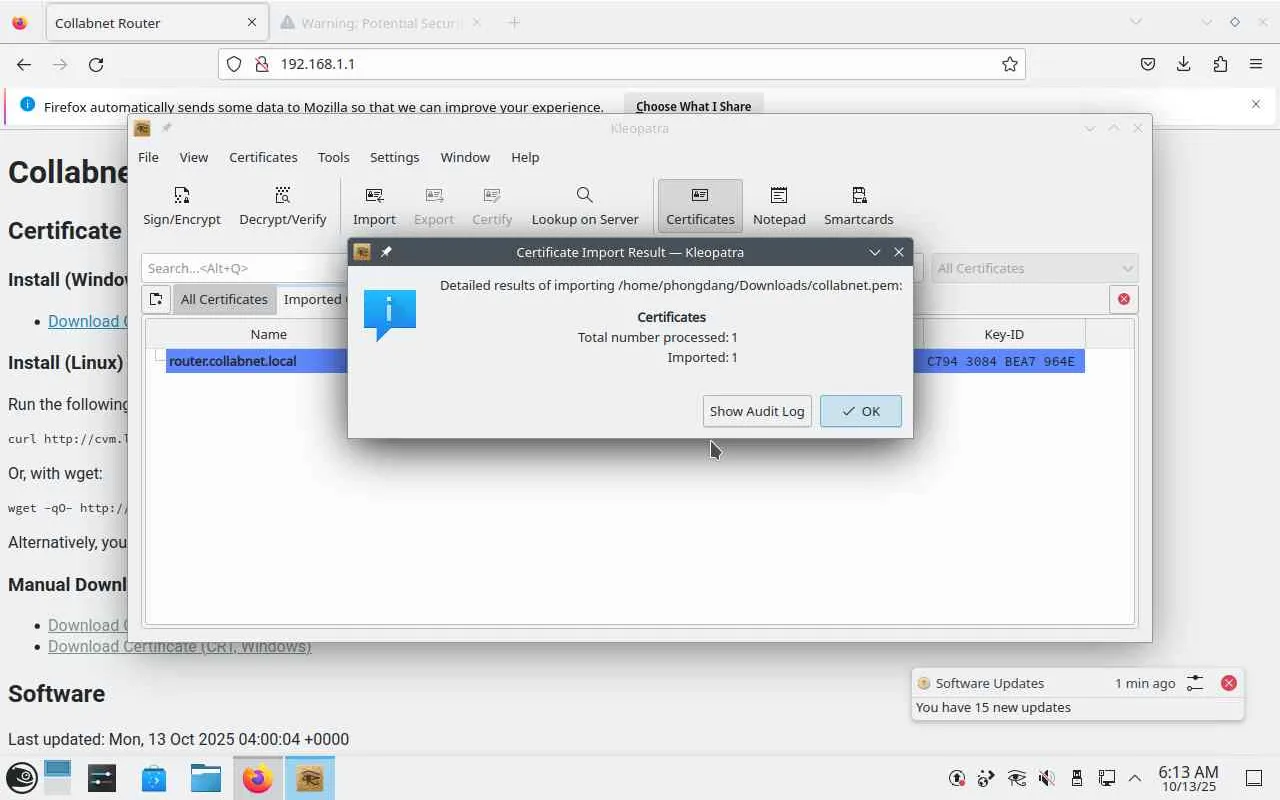Click the software updates tray icon
The width and height of the screenshot is (1280, 800).
[x=957, y=778]
